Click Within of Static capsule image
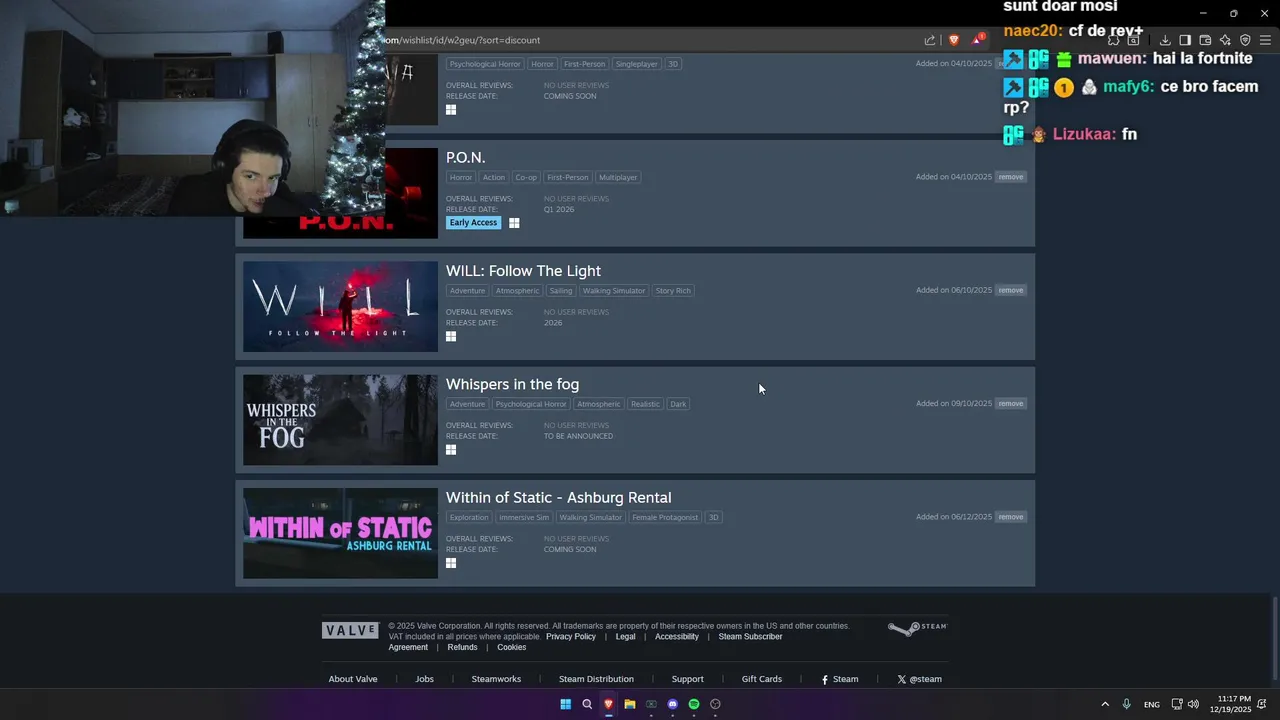This screenshot has width=1280, height=720. [340, 533]
